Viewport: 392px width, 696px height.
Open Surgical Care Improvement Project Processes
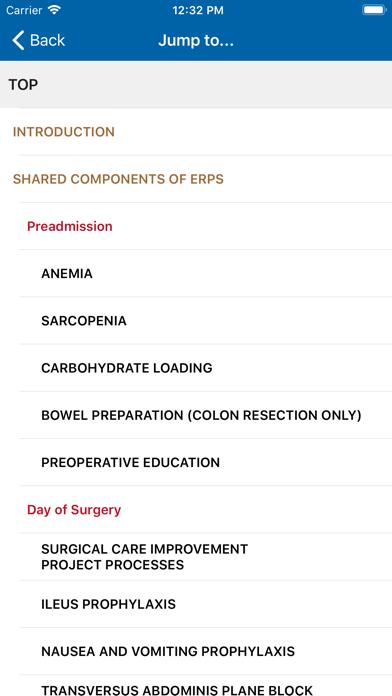[196, 557]
